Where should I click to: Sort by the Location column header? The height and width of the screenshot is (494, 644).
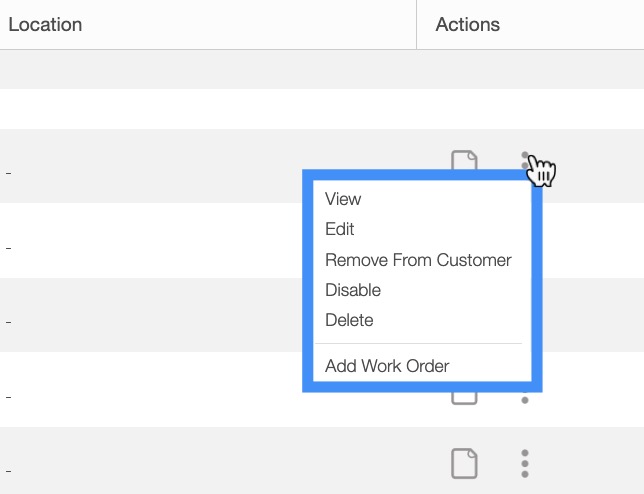46,24
